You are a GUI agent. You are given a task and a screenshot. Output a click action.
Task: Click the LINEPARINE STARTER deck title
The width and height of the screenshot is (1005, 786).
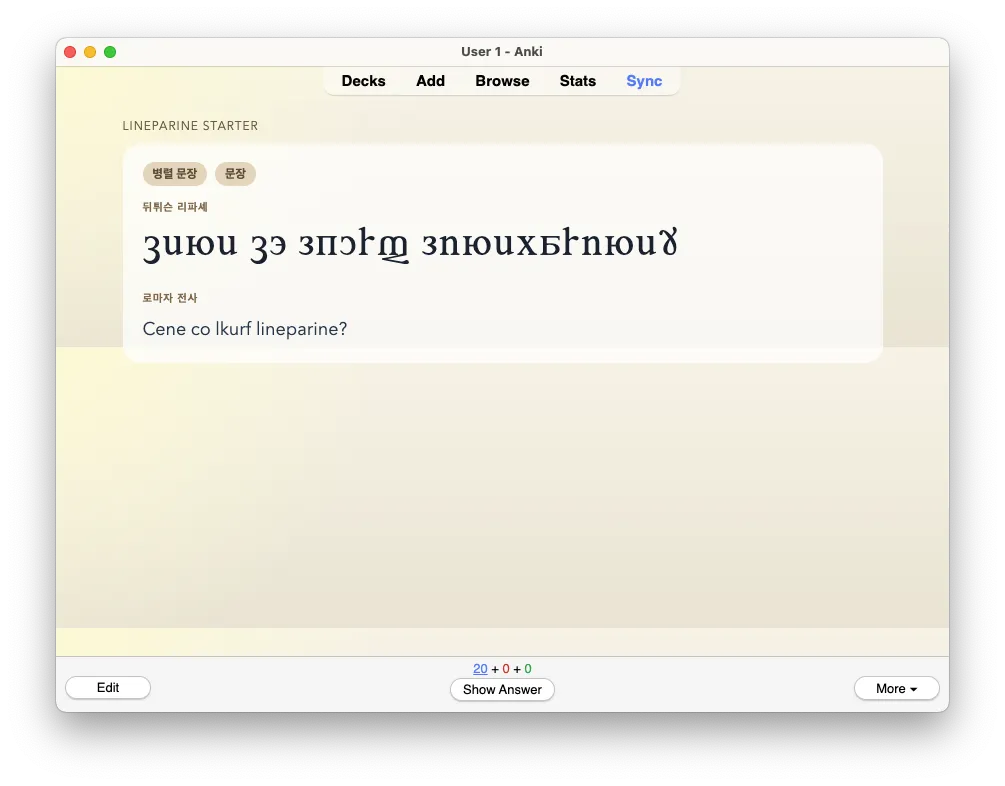[189, 125]
